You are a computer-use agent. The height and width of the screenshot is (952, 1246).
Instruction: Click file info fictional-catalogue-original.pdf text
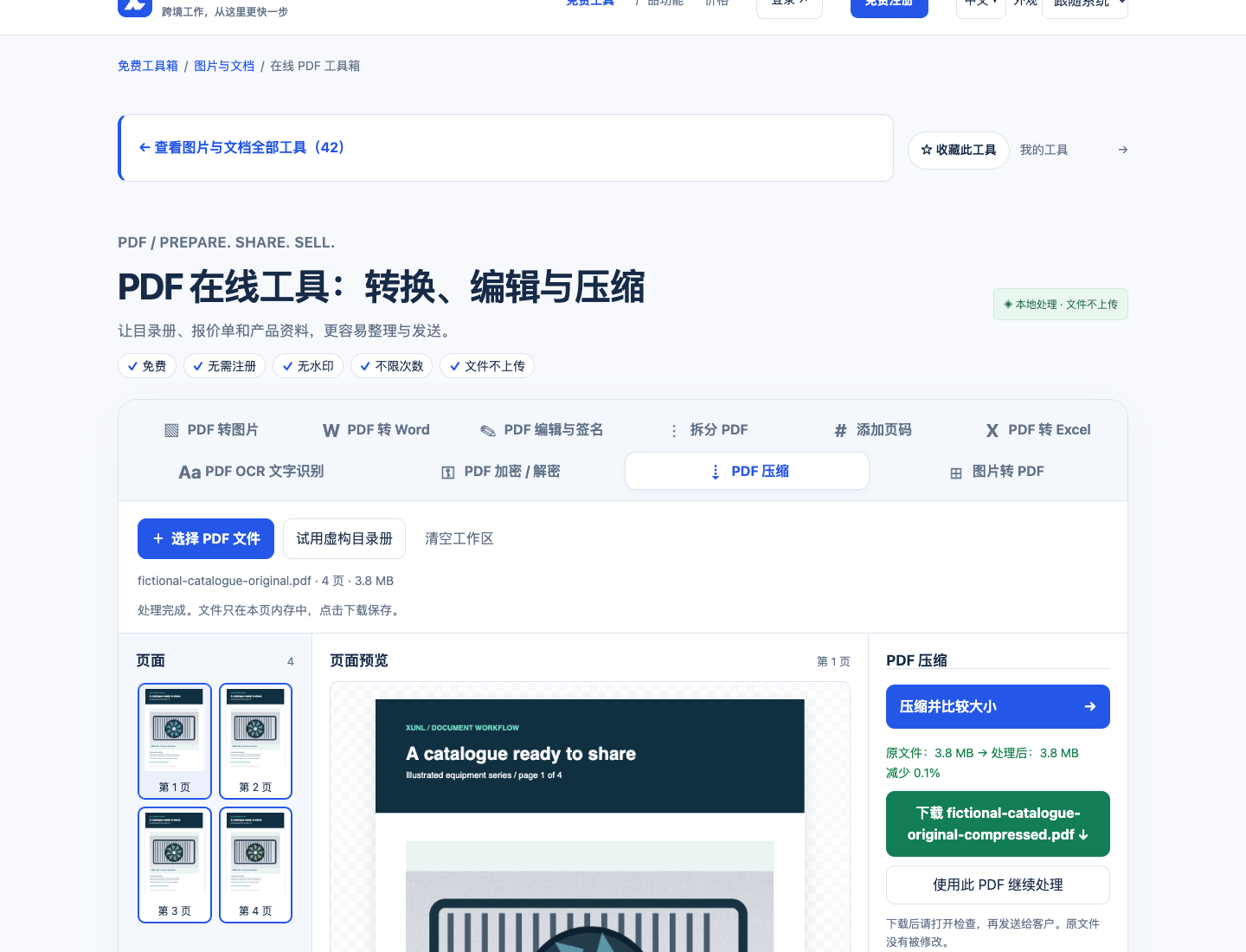coord(266,581)
